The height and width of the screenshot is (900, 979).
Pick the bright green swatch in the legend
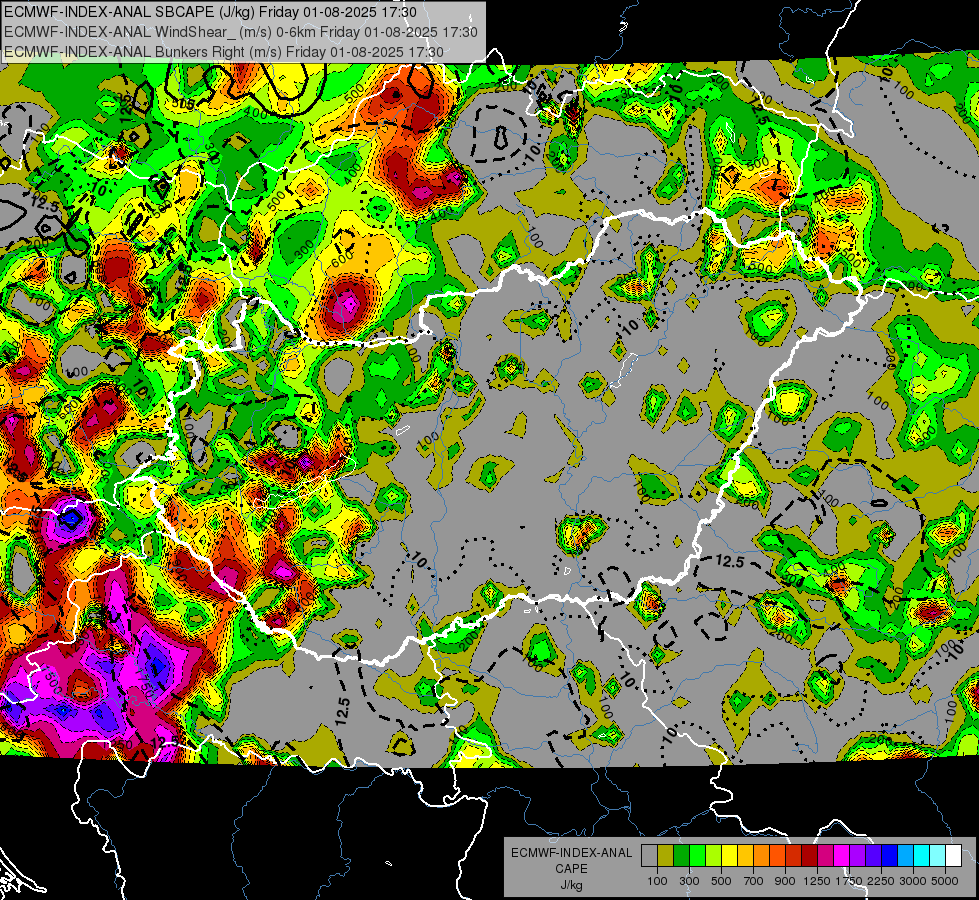click(697, 855)
